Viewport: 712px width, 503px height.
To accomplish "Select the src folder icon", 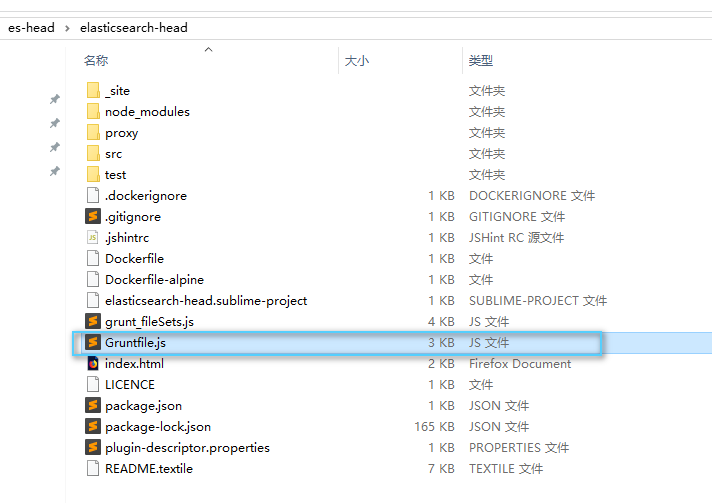I will coord(93,153).
